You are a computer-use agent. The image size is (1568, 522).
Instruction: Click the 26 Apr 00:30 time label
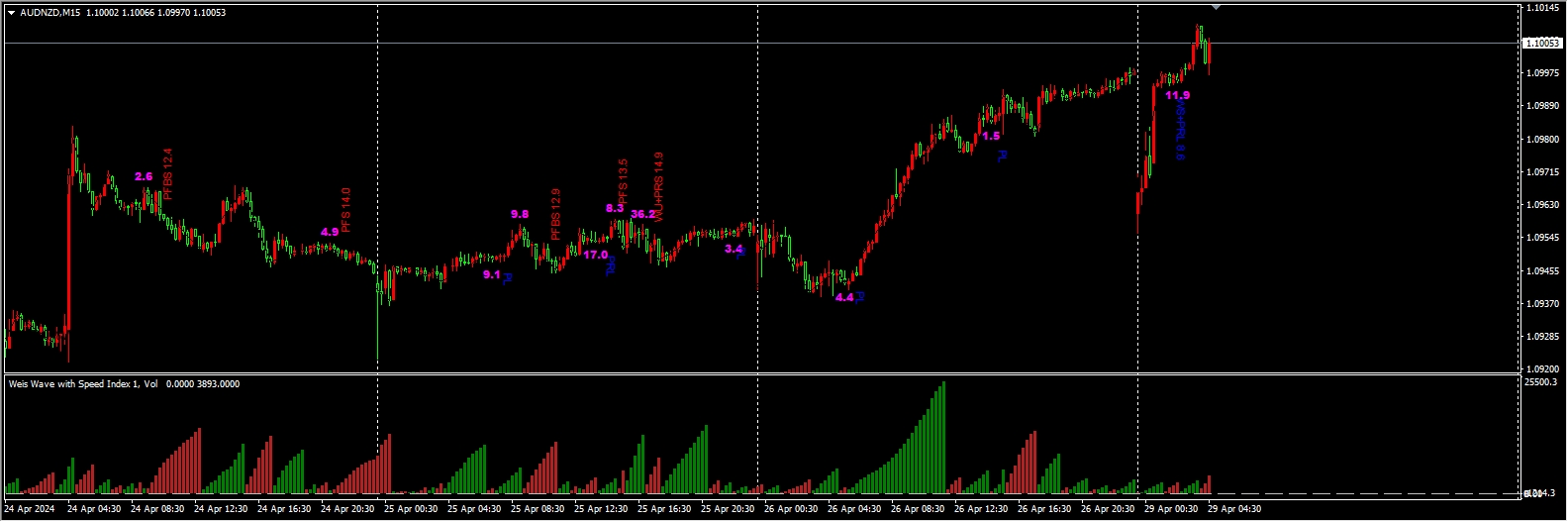tap(791, 509)
